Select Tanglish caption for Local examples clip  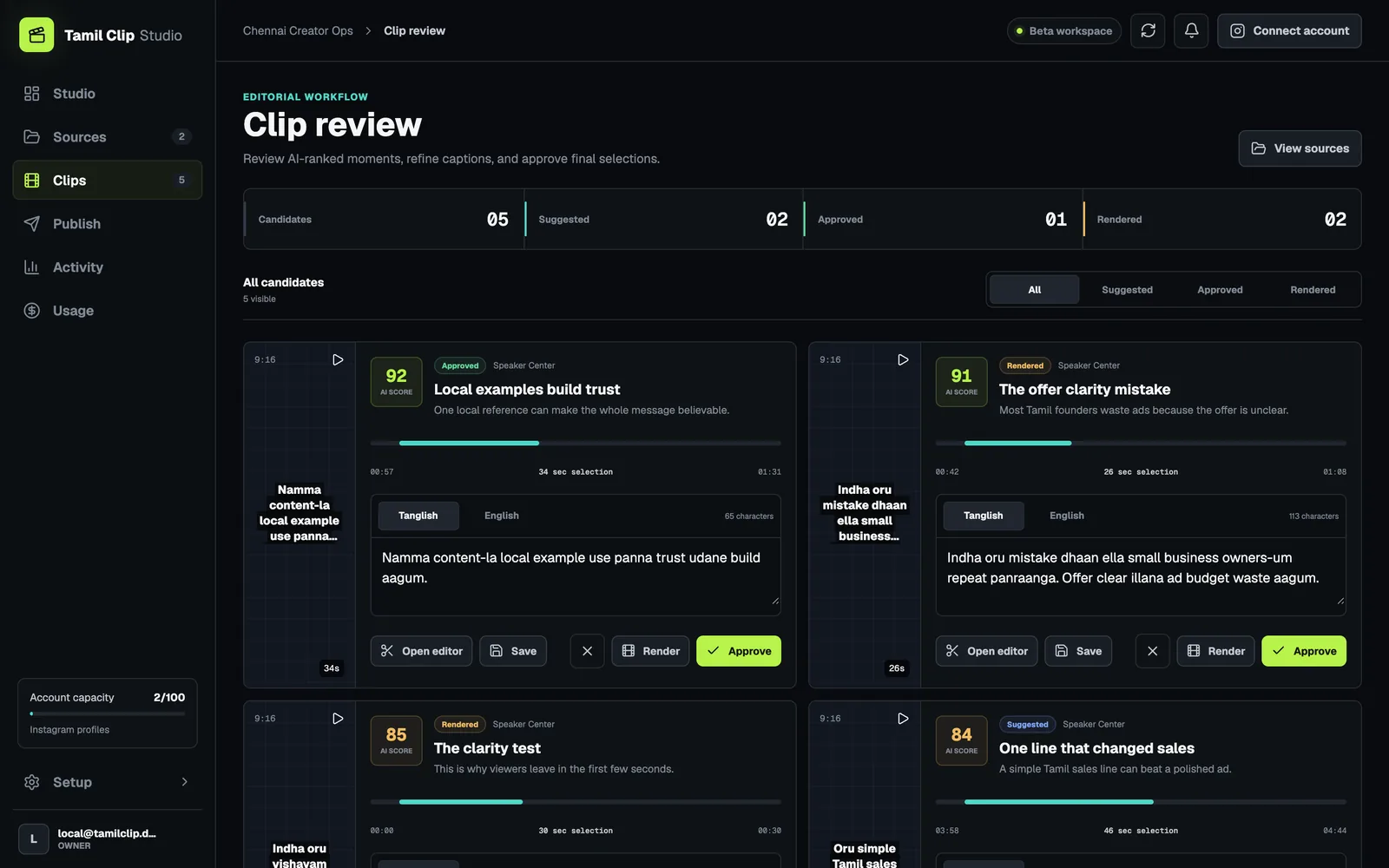point(418,516)
